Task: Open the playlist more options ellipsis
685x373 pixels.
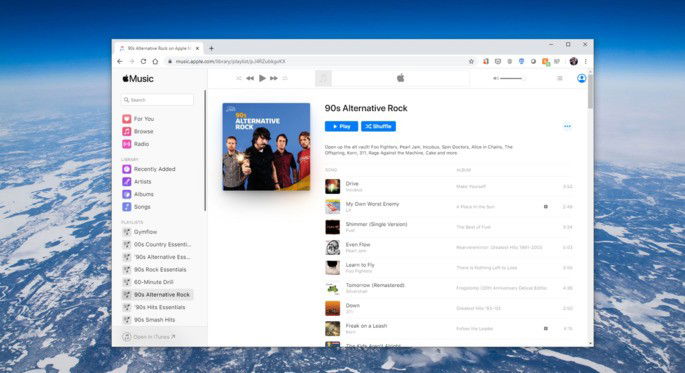Action: (567, 126)
